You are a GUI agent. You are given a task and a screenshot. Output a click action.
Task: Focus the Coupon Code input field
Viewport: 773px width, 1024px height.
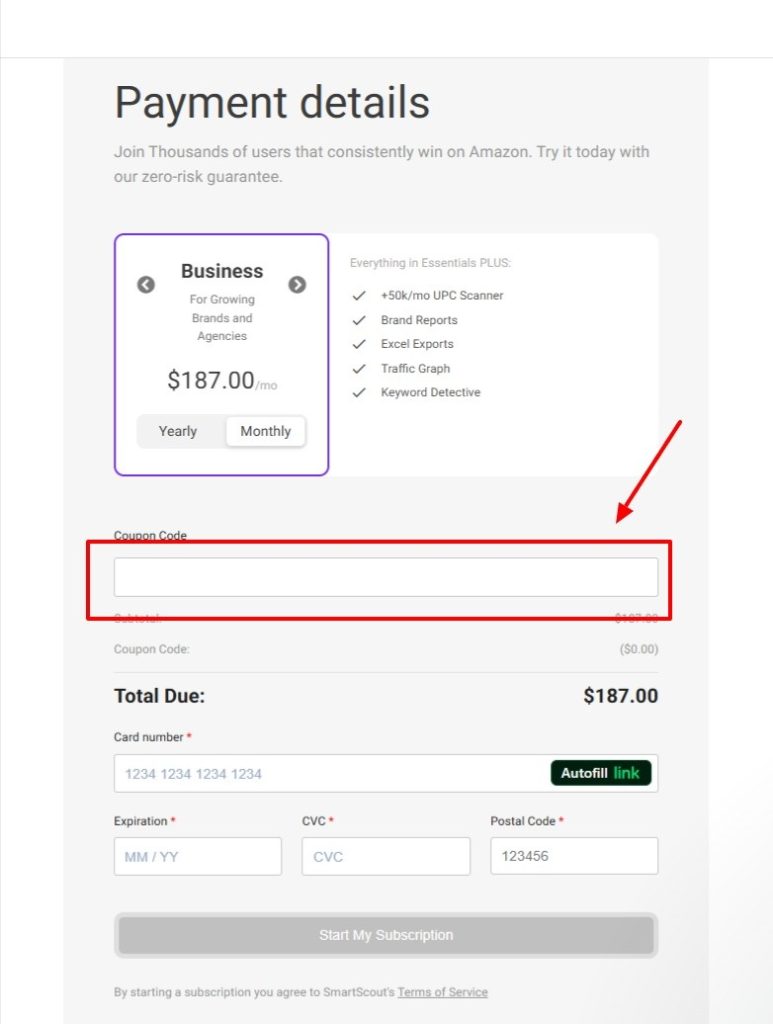(385, 577)
